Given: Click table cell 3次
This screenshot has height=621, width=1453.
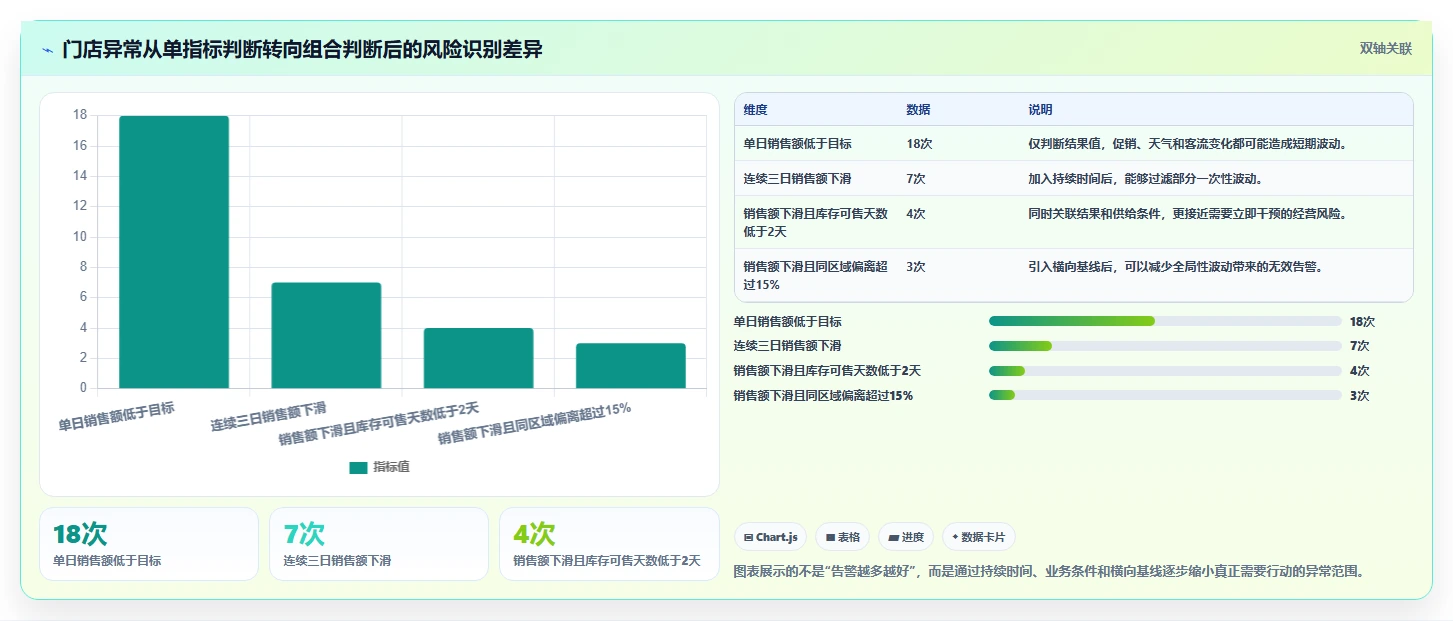Looking at the screenshot, I should coord(916,267).
